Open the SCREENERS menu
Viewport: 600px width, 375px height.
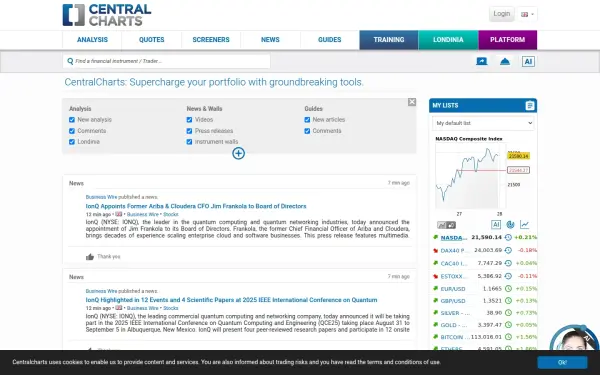tap(211, 40)
